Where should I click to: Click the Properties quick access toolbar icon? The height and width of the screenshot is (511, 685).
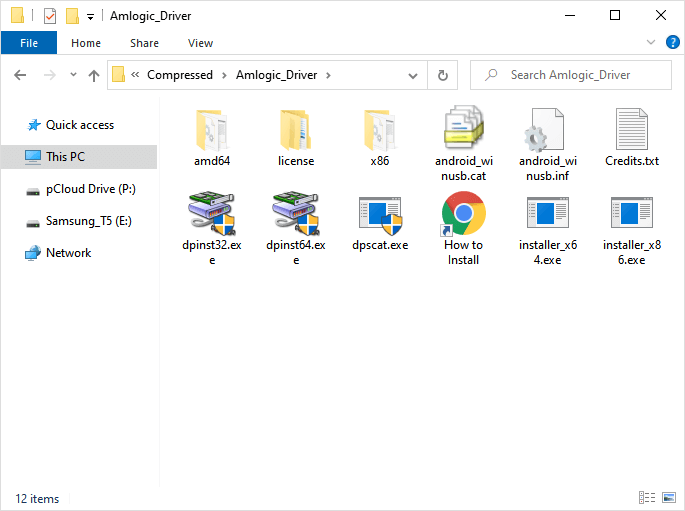tap(50, 16)
